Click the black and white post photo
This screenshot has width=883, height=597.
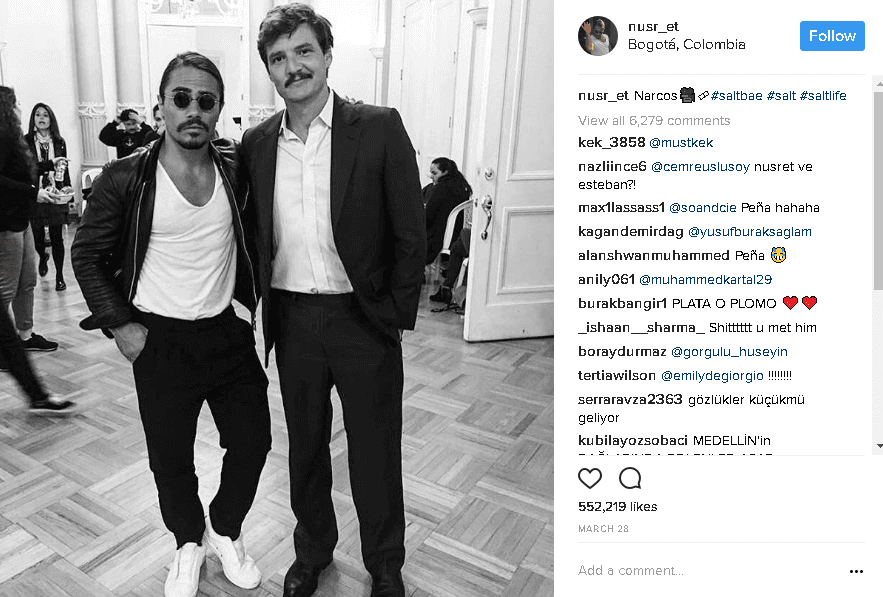277,298
